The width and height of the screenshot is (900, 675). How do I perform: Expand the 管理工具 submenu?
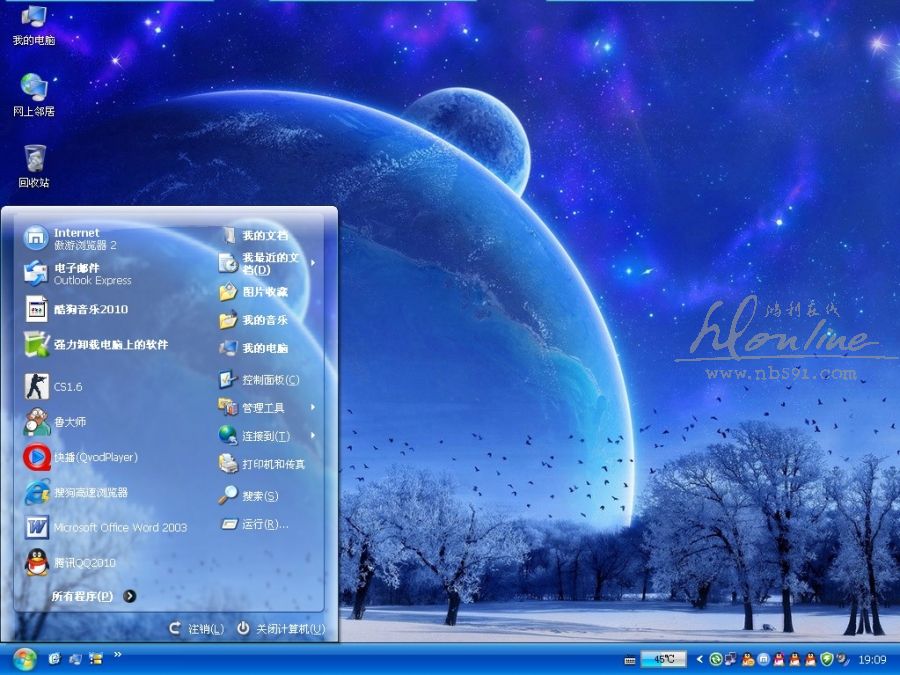coord(263,408)
